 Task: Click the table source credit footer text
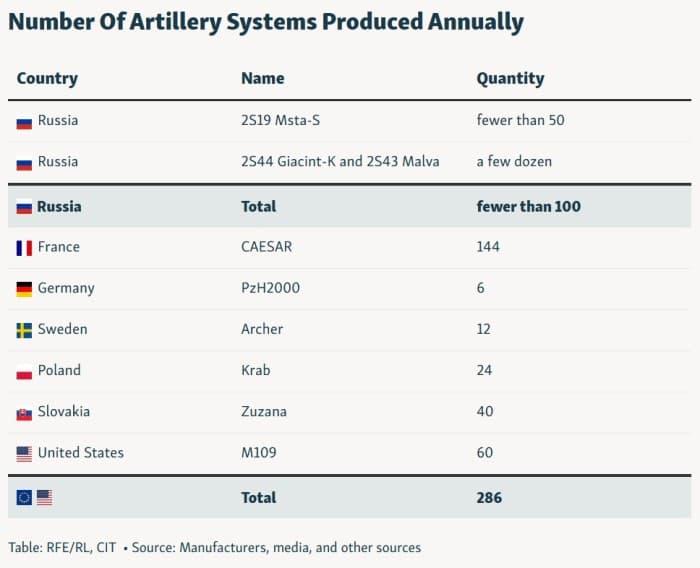pyautogui.click(x=214, y=547)
